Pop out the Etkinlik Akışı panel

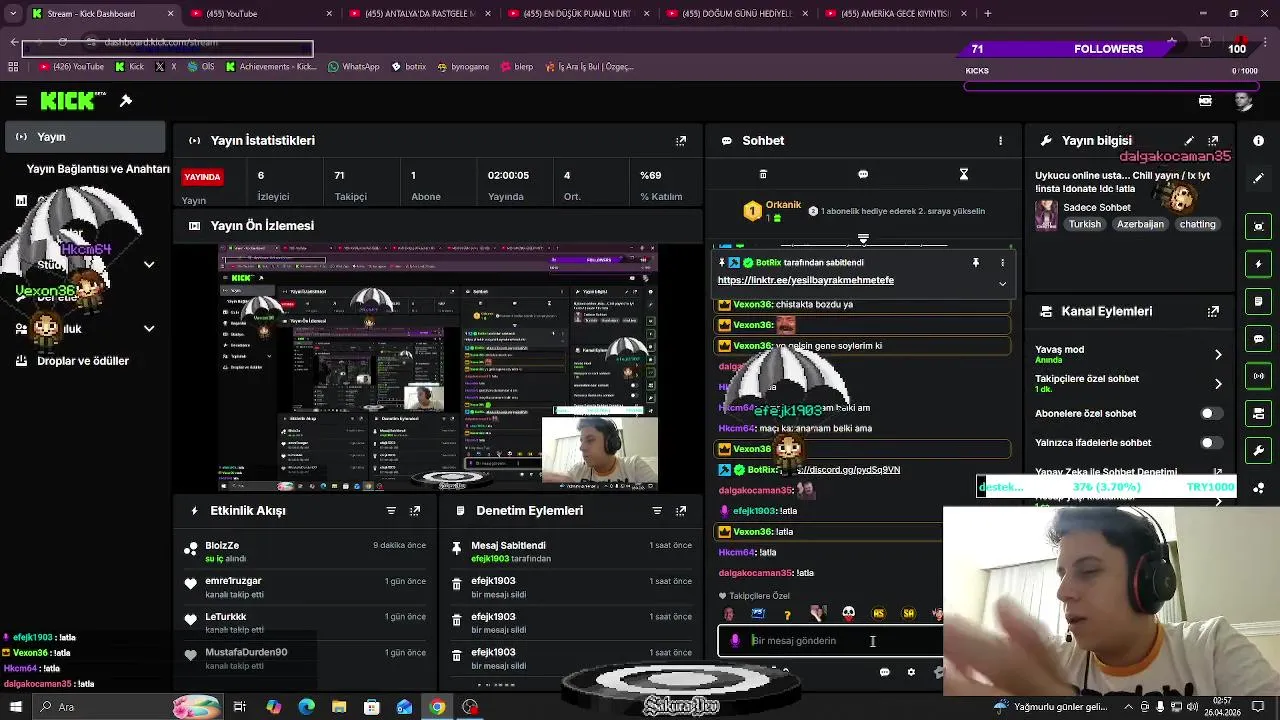coord(415,511)
